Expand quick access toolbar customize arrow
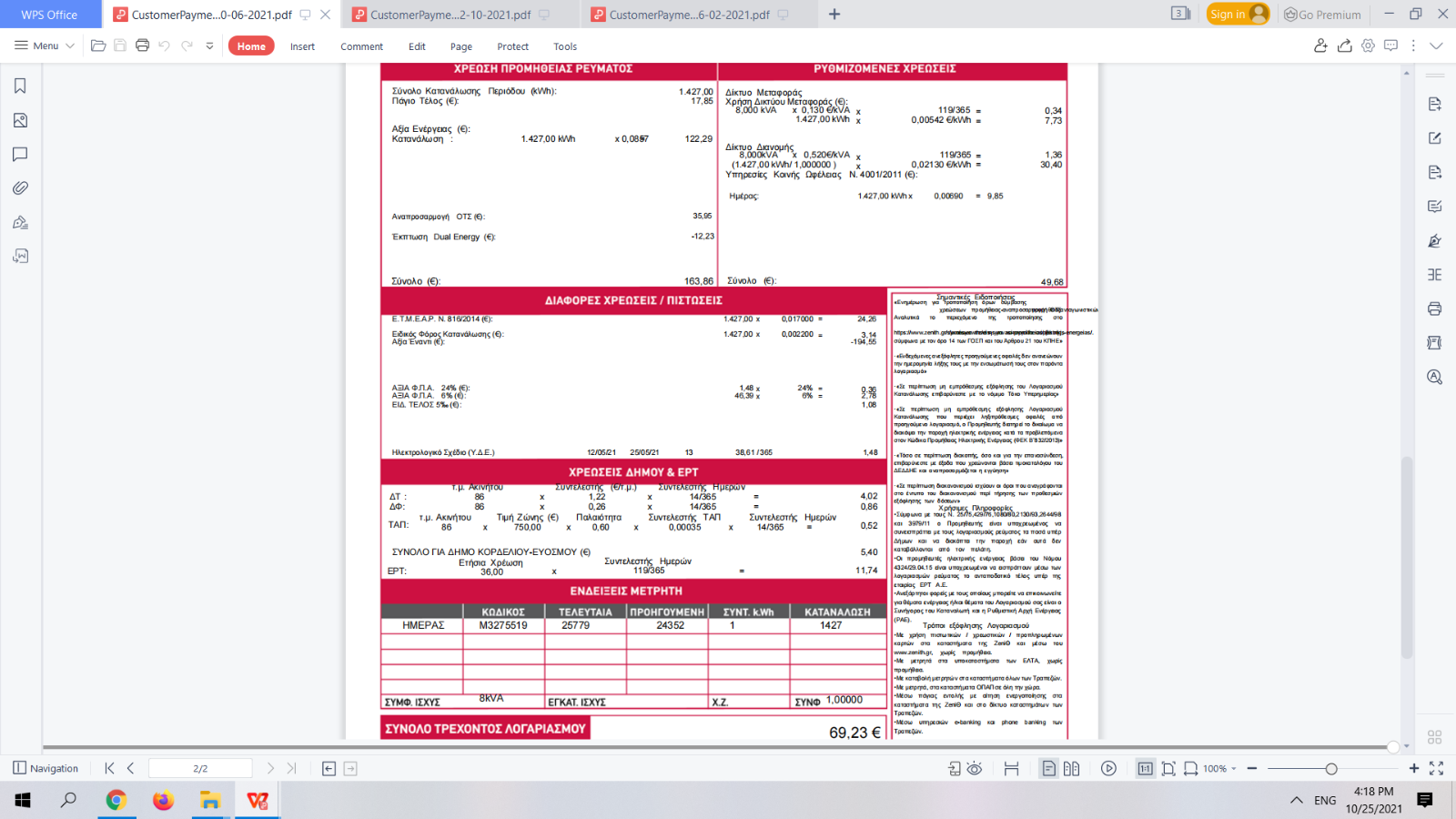Image resolution: width=1456 pixels, height=819 pixels. pyautogui.click(x=209, y=45)
